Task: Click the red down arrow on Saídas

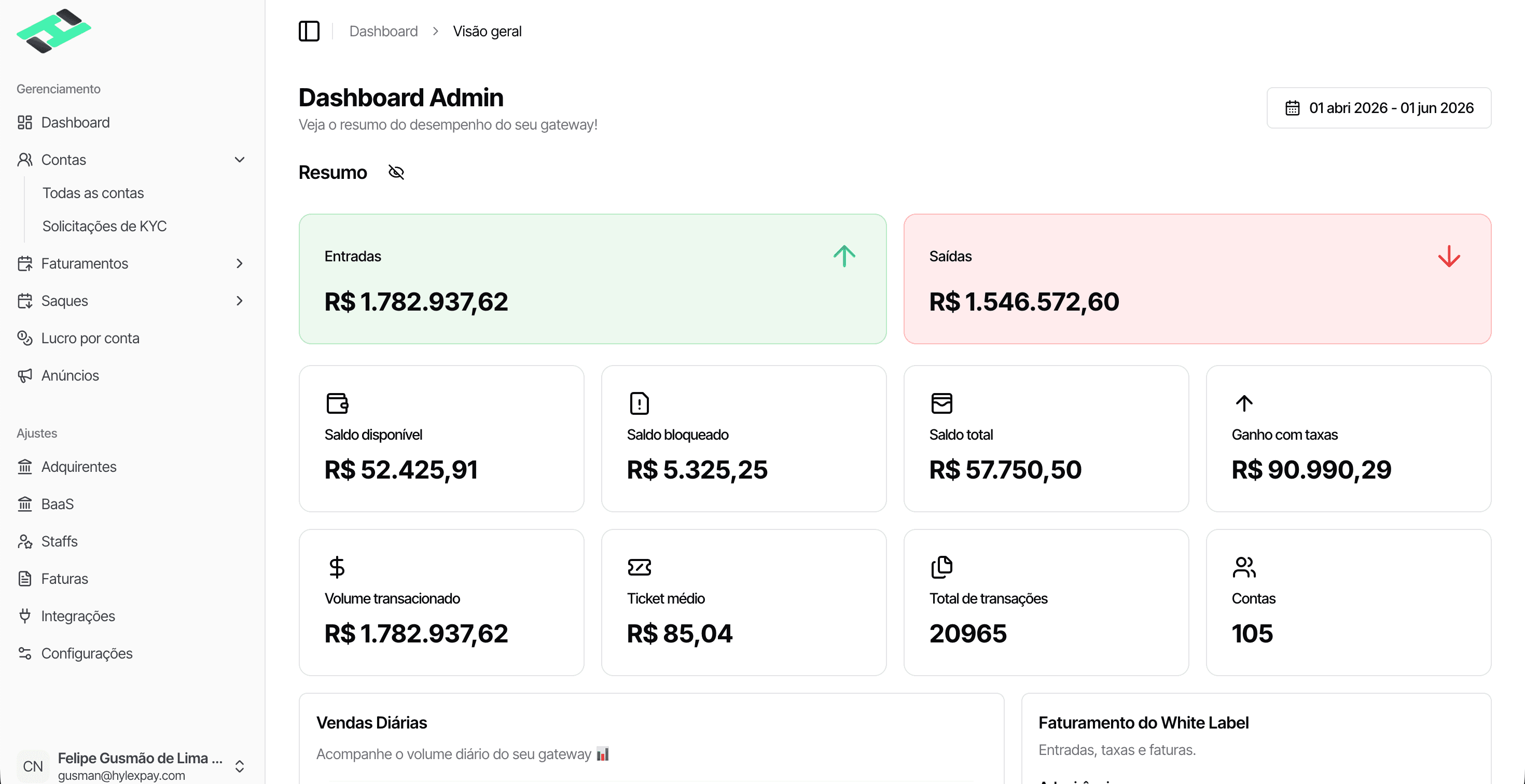Action: pos(1449,256)
